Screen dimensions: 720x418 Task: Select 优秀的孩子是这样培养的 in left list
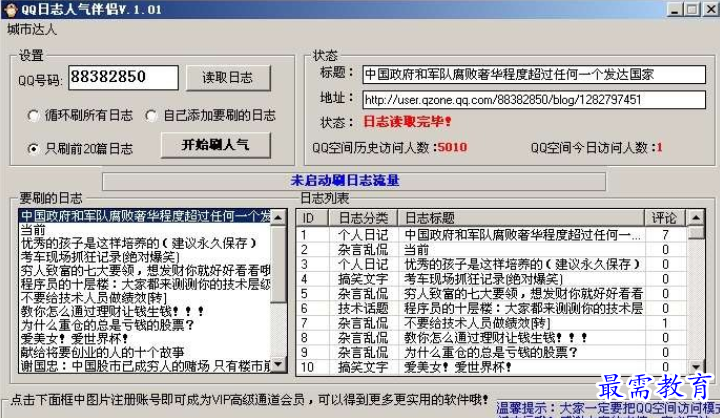pos(145,243)
